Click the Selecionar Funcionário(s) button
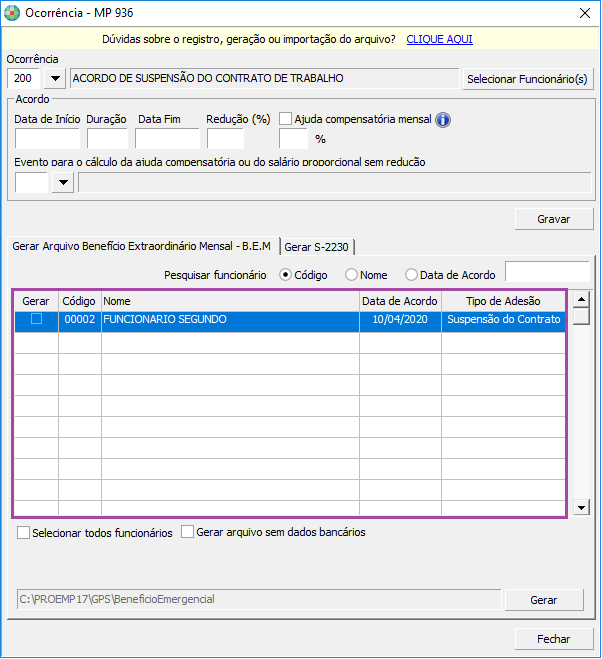This screenshot has height=659, width=602. click(528, 79)
